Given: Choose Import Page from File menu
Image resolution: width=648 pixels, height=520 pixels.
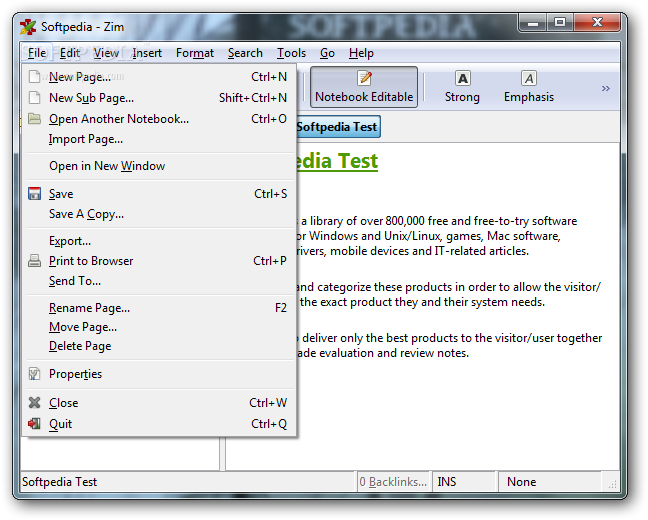Looking at the screenshot, I should click(x=161, y=139).
